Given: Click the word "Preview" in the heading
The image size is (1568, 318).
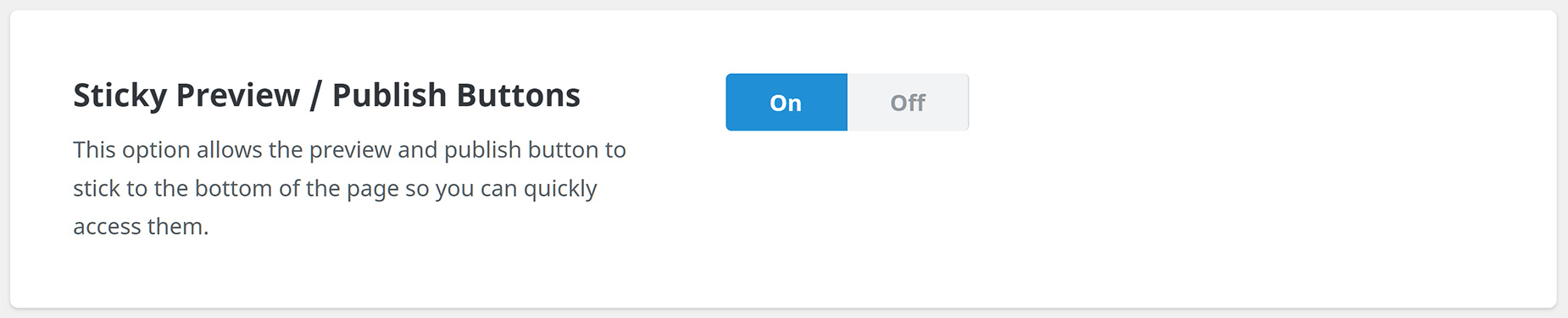Looking at the screenshot, I should (x=238, y=95).
